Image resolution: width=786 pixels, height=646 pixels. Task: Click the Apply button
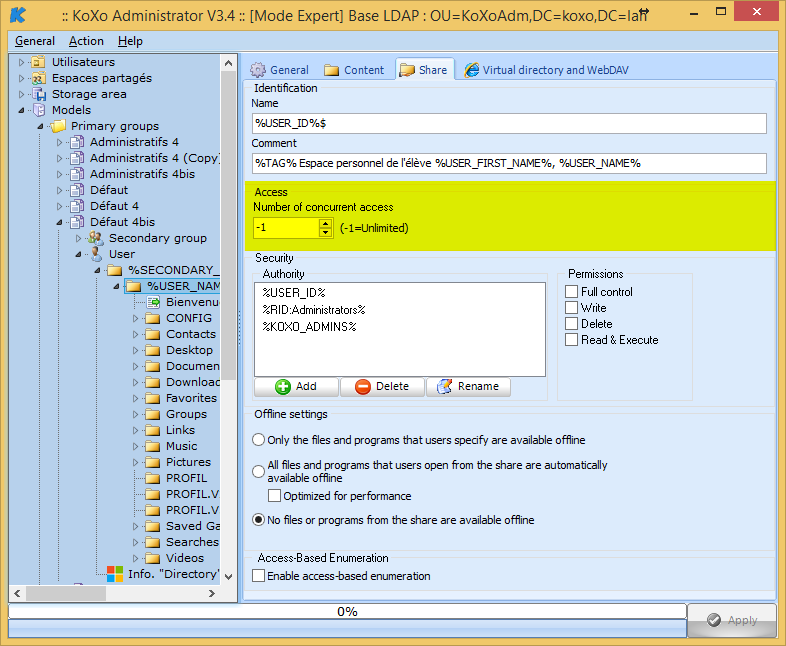pos(732,620)
